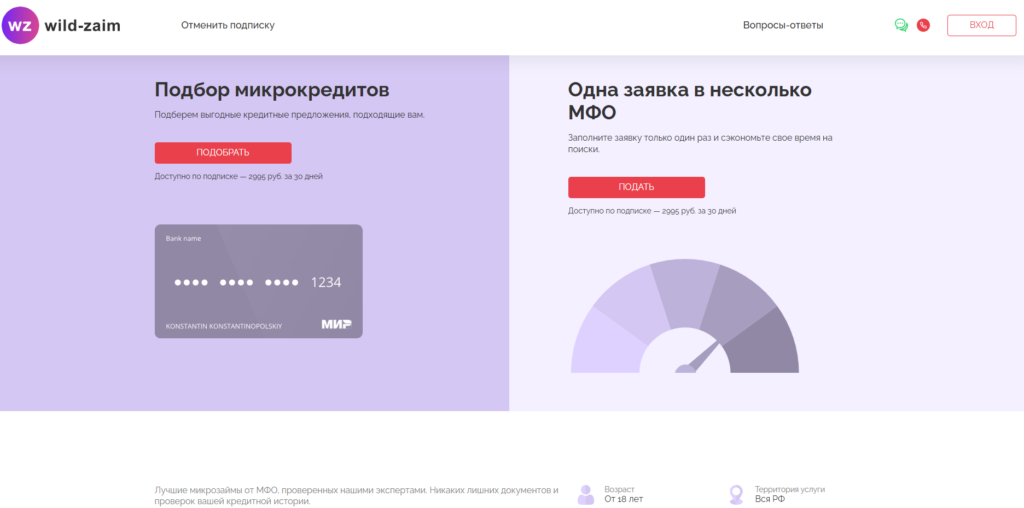This screenshot has width=1024, height=508.
Task: Click heading Одна заявка в несколько МФО
Action: tap(689, 101)
